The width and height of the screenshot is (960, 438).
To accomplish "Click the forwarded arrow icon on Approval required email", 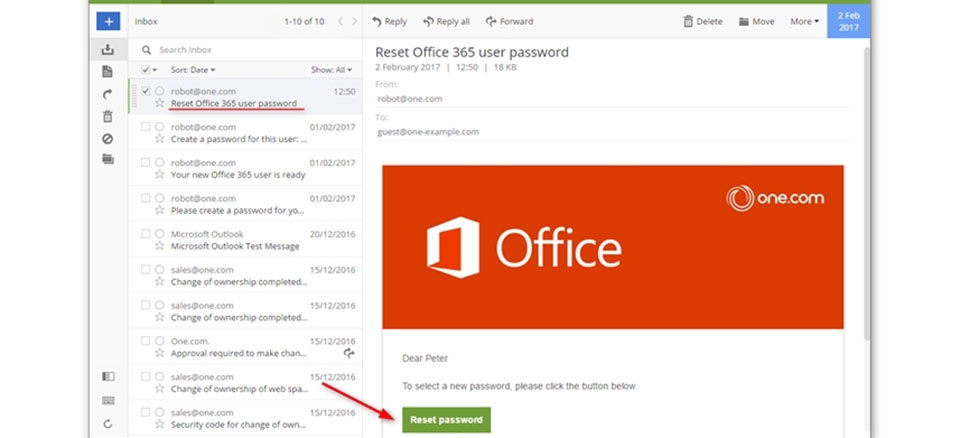I will tap(350, 353).
